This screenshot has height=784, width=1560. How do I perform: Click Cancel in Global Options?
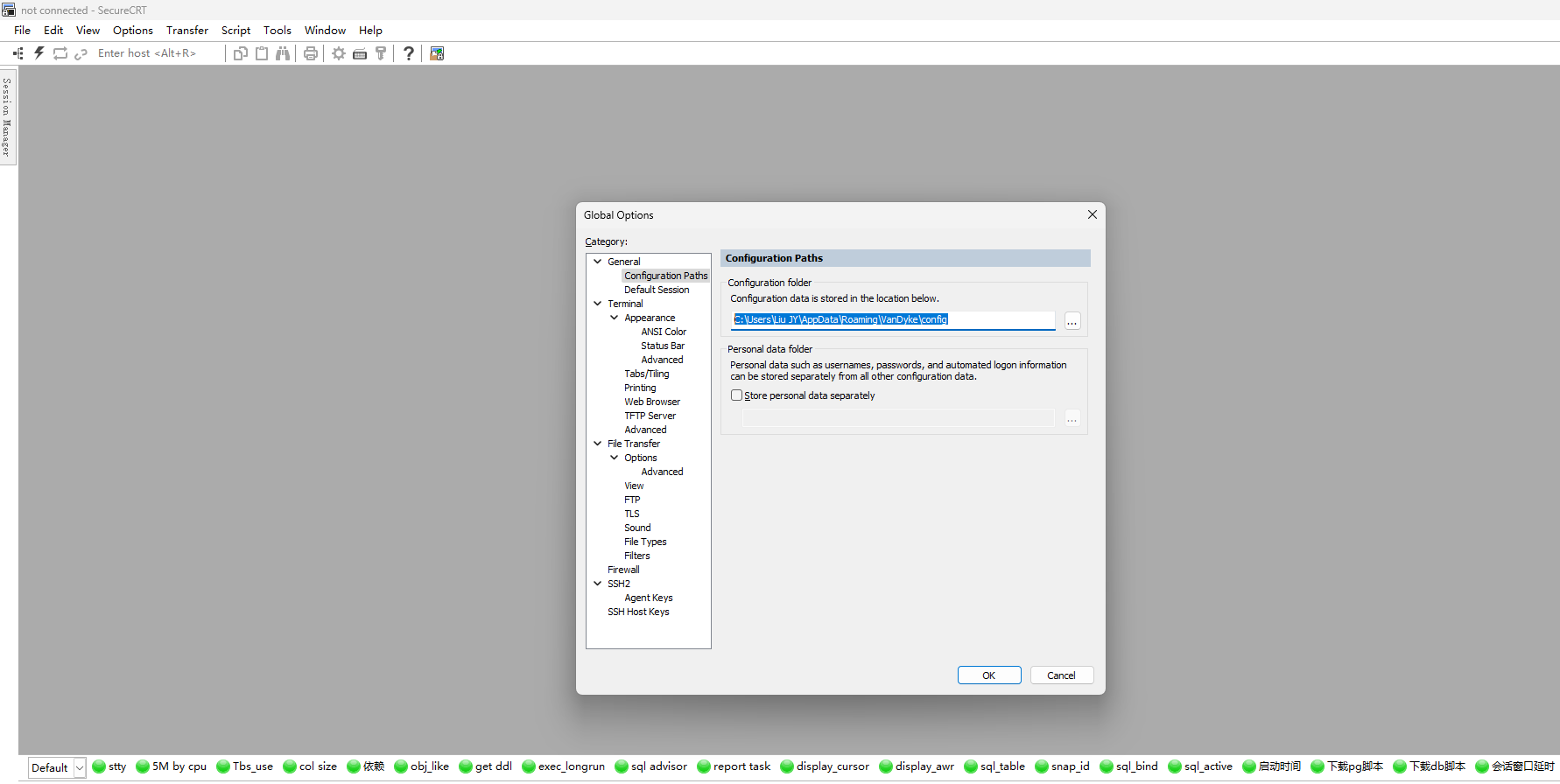(x=1062, y=675)
